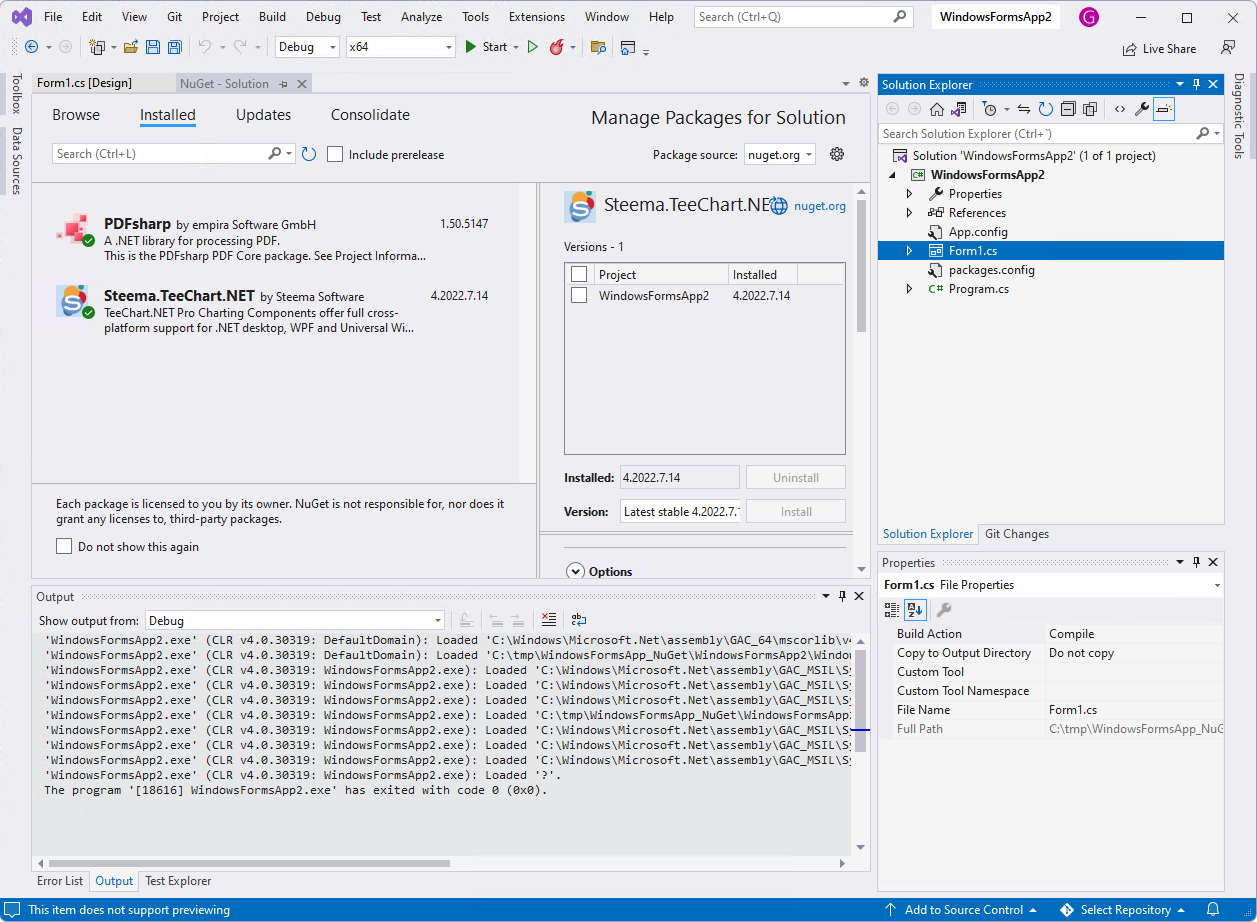Open the Package source nuget.org dropdown
This screenshot has width=1257, height=922.
pos(780,154)
